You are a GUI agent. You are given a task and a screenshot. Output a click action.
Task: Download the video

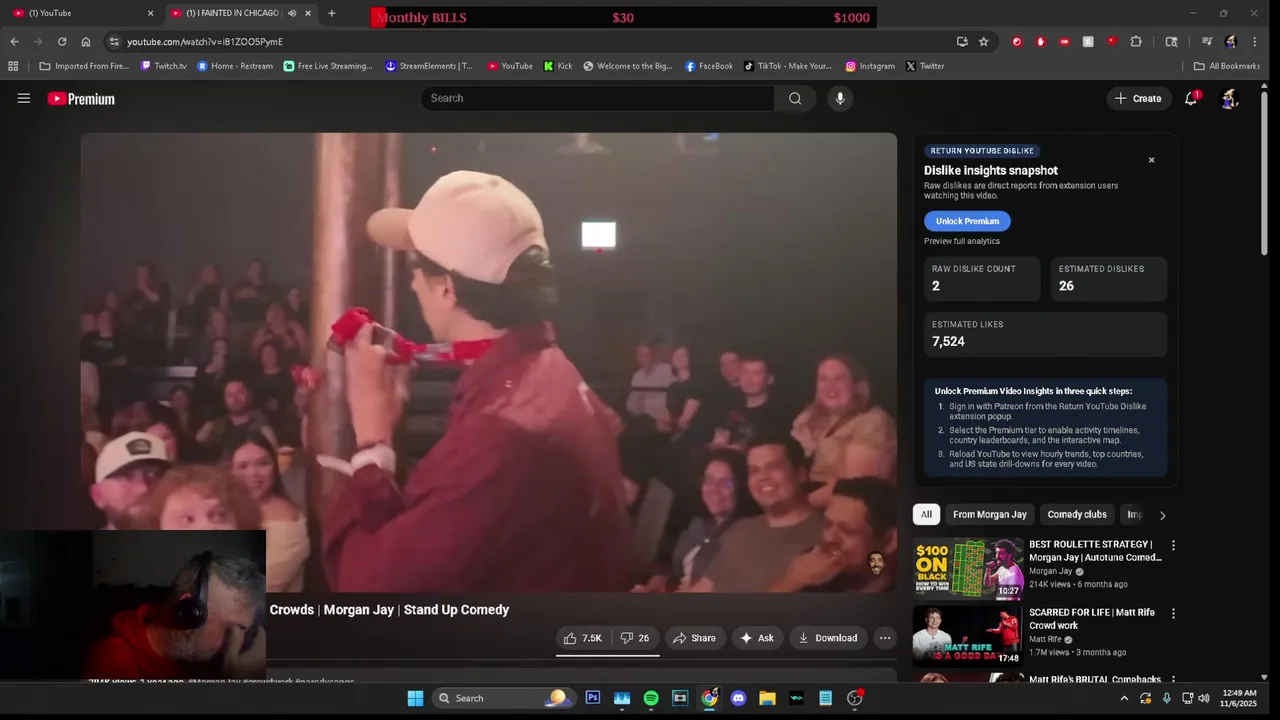pos(827,638)
